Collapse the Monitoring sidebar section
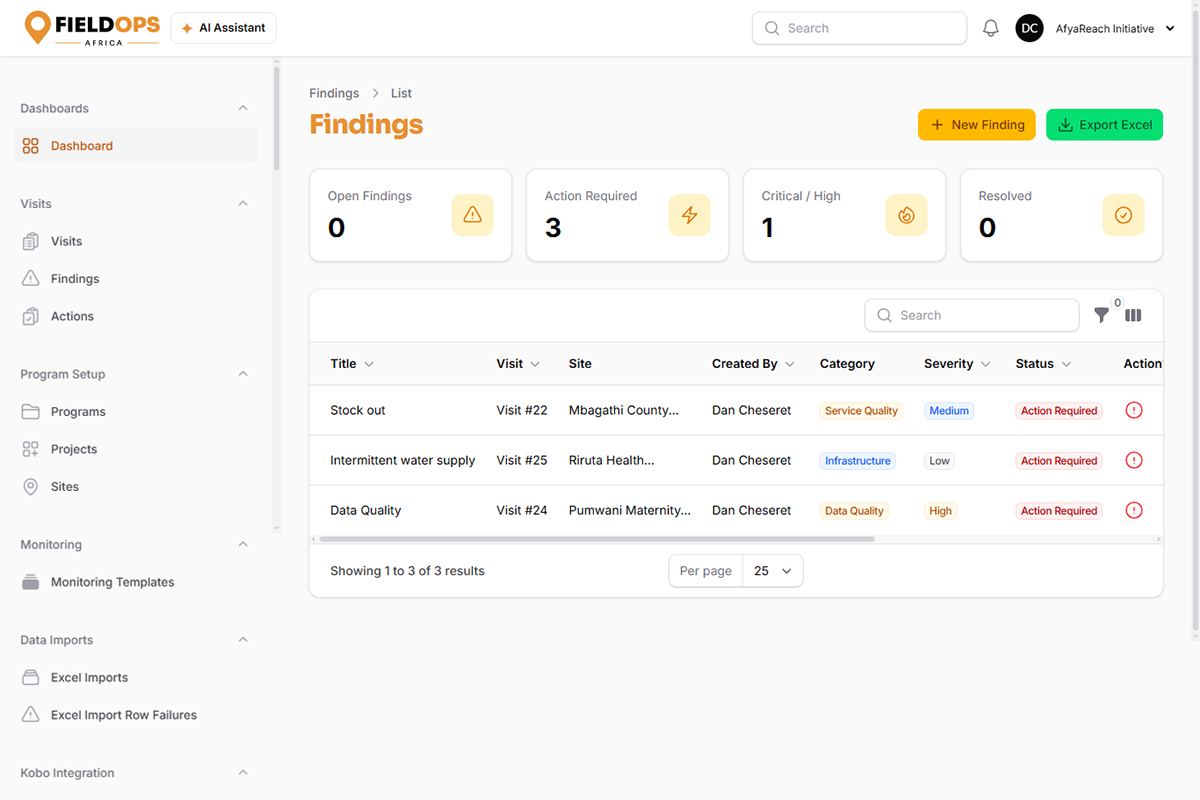The image size is (1200, 800). coord(243,545)
